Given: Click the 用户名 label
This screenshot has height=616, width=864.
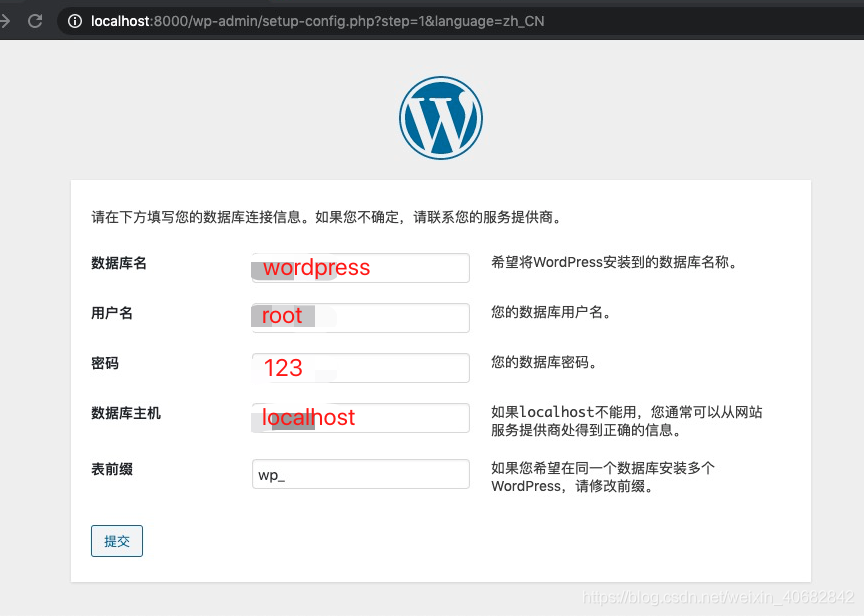Looking at the screenshot, I should click(x=112, y=313).
